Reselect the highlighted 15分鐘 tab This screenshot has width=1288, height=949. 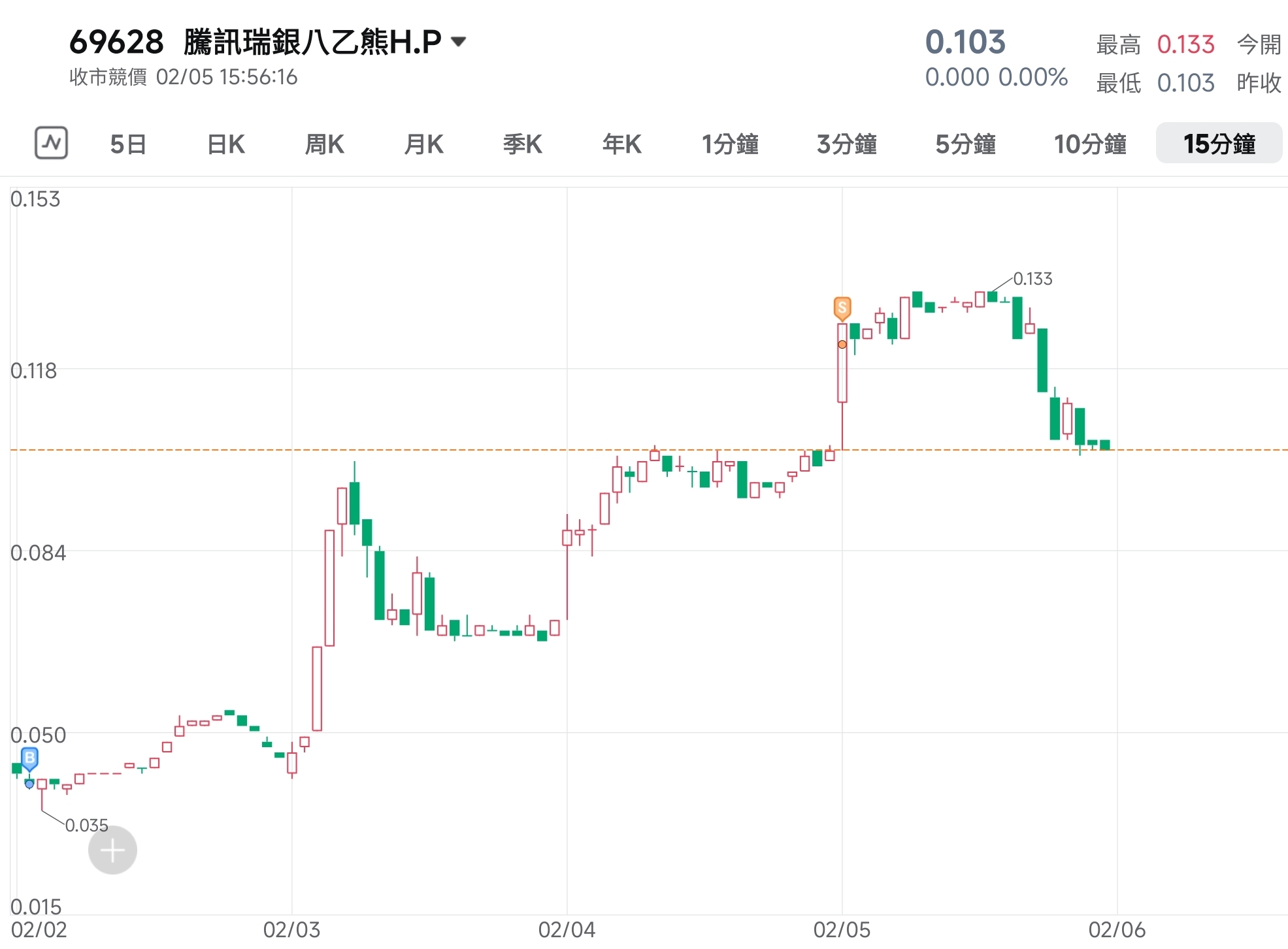click(x=1219, y=144)
